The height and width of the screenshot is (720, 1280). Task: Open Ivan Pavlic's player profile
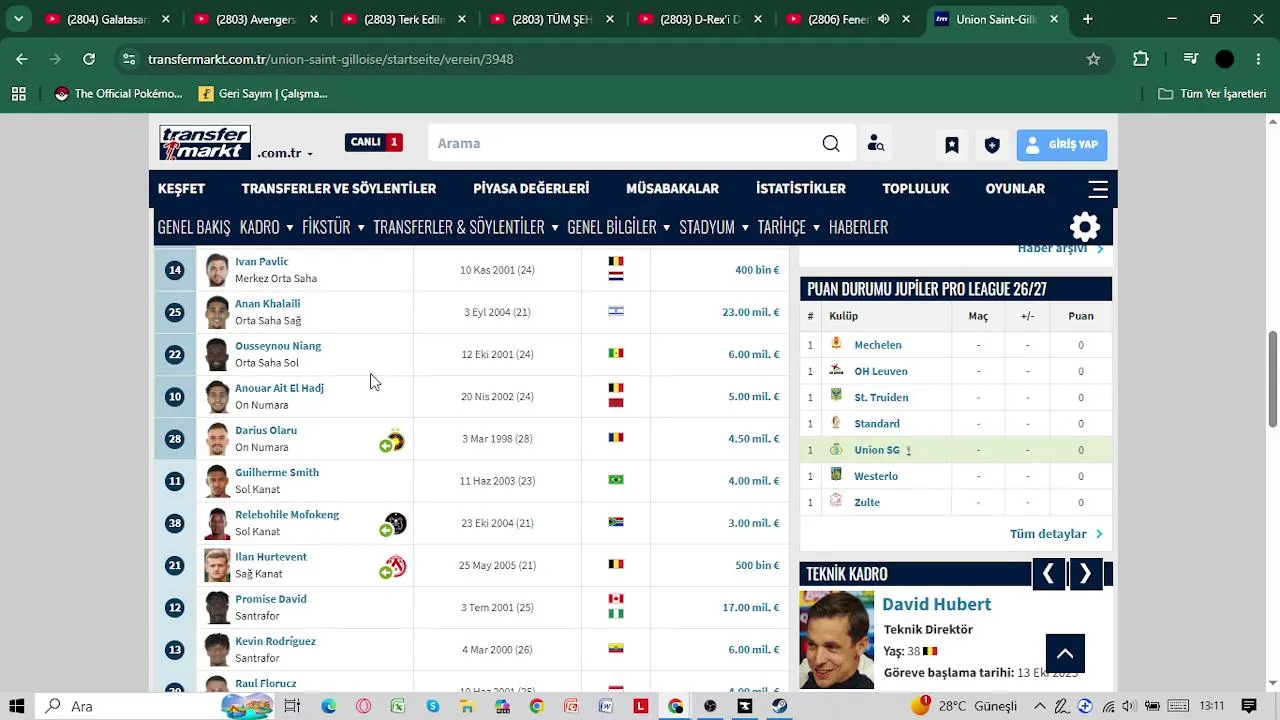261,262
